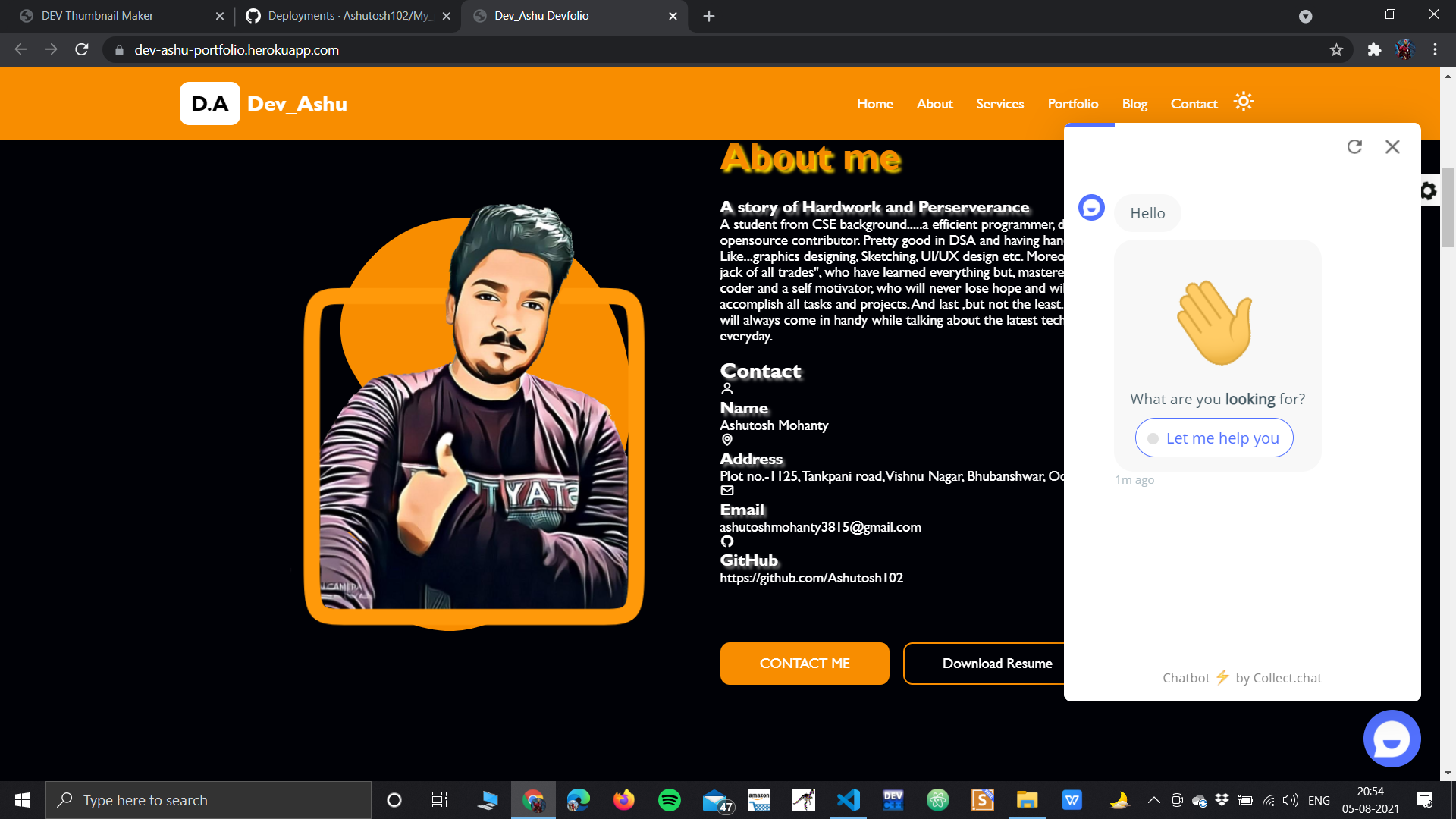Launch VS Code from the taskbar
Viewport: 1456px width, 819px height.
pyautogui.click(x=848, y=799)
